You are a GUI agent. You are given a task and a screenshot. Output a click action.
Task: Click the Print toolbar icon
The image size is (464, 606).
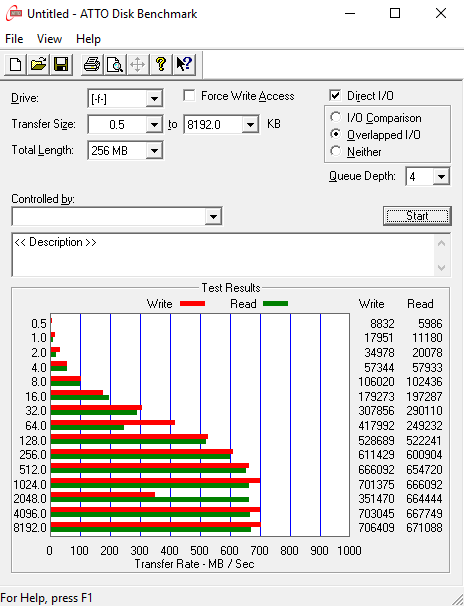[92, 64]
